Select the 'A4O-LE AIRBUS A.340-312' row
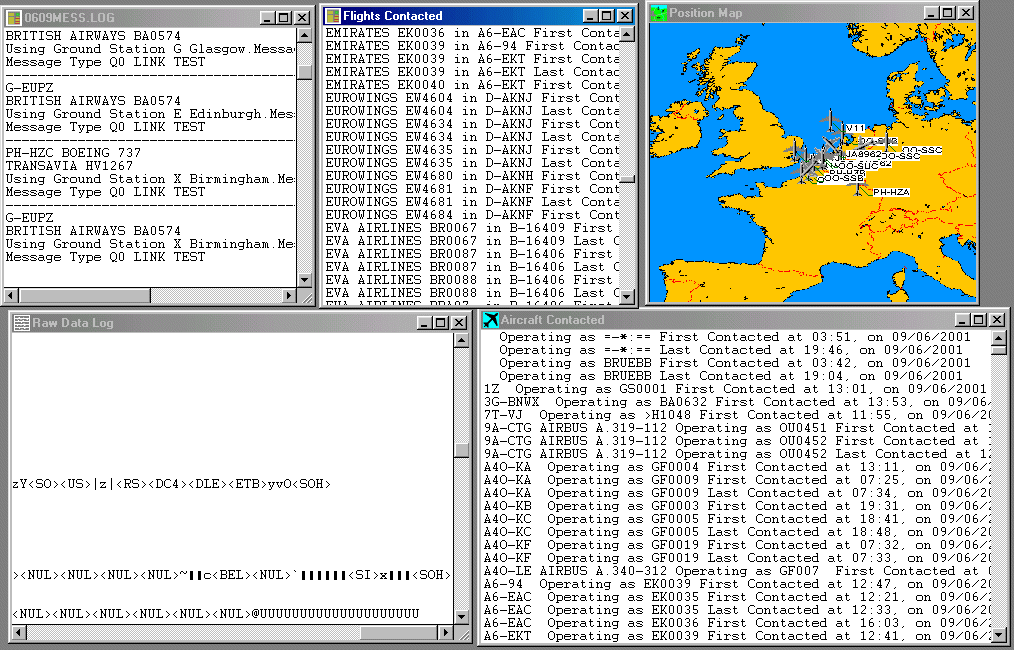1014x650 pixels. point(736,571)
